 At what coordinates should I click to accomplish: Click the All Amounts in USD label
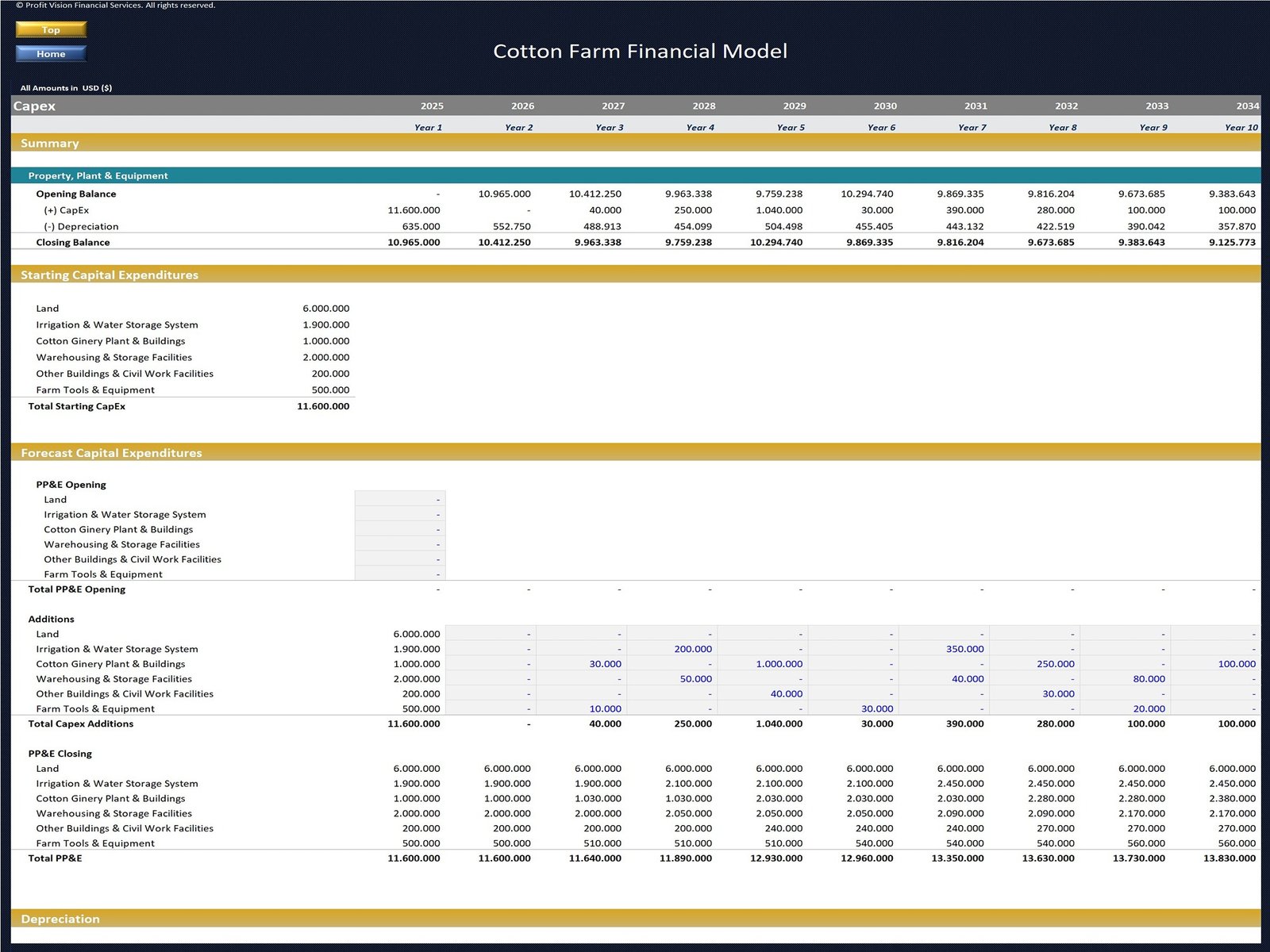[x=66, y=88]
